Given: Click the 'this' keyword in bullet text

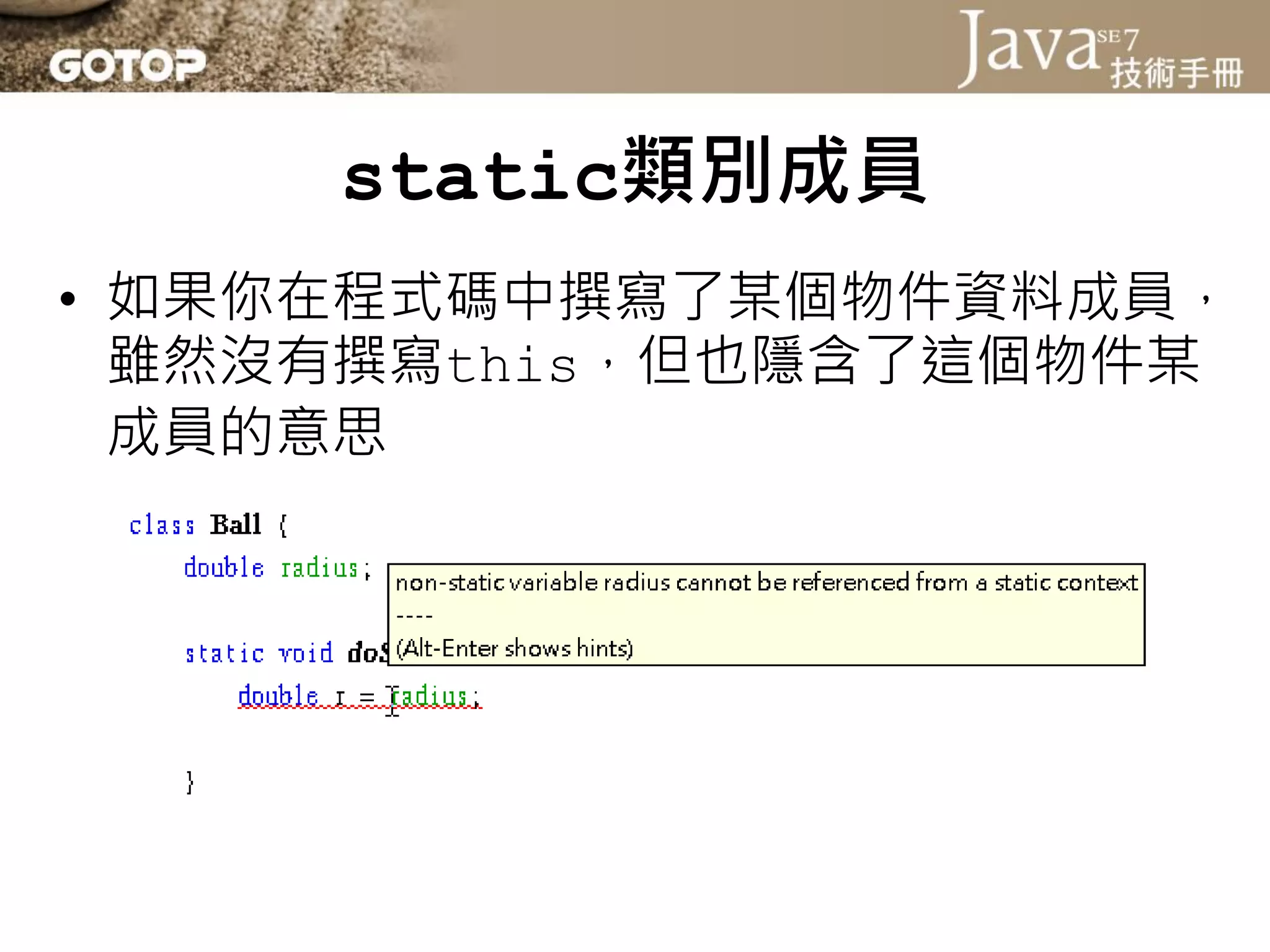Looking at the screenshot, I should (512, 364).
